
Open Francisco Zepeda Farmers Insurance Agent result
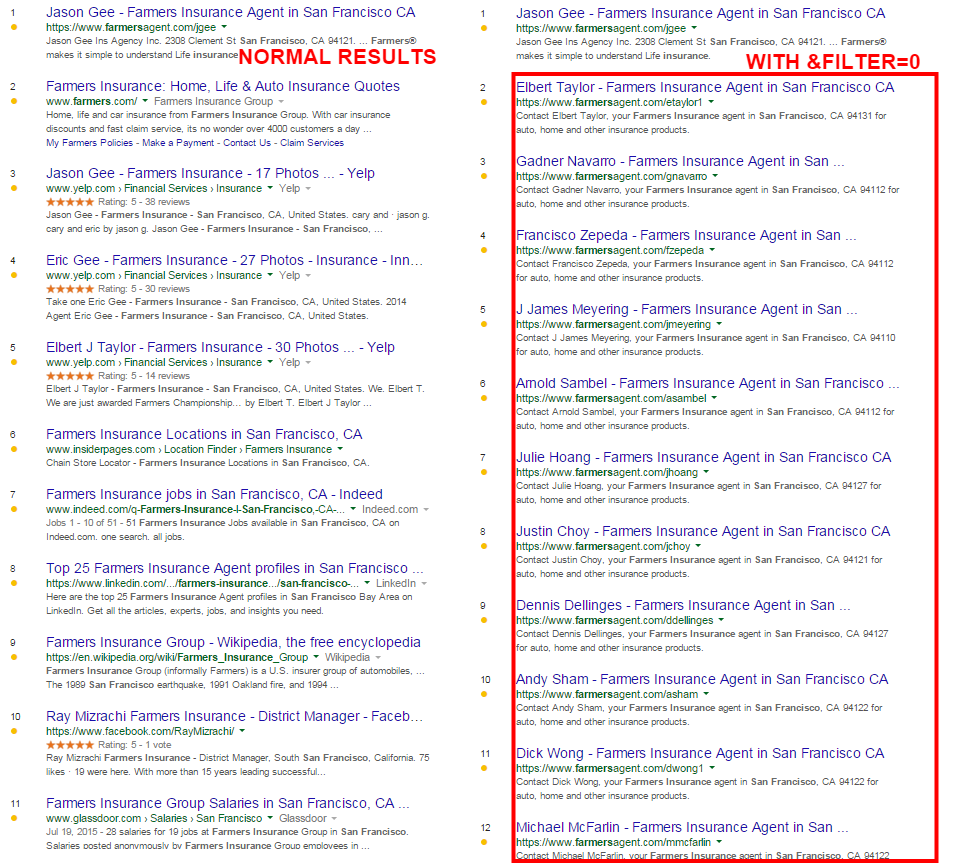pyautogui.click(x=686, y=235)
